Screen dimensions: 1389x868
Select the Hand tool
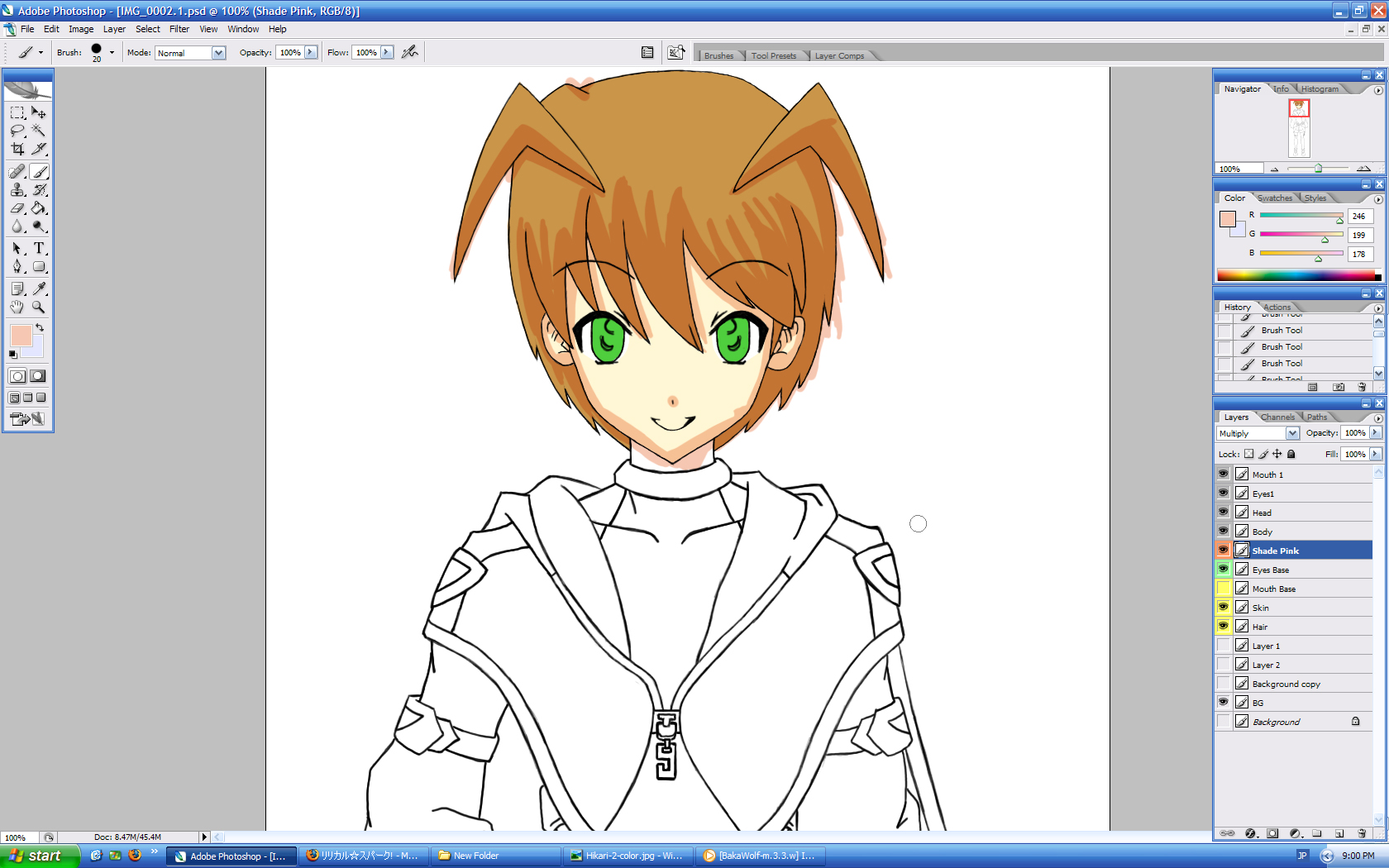point(17,308)
